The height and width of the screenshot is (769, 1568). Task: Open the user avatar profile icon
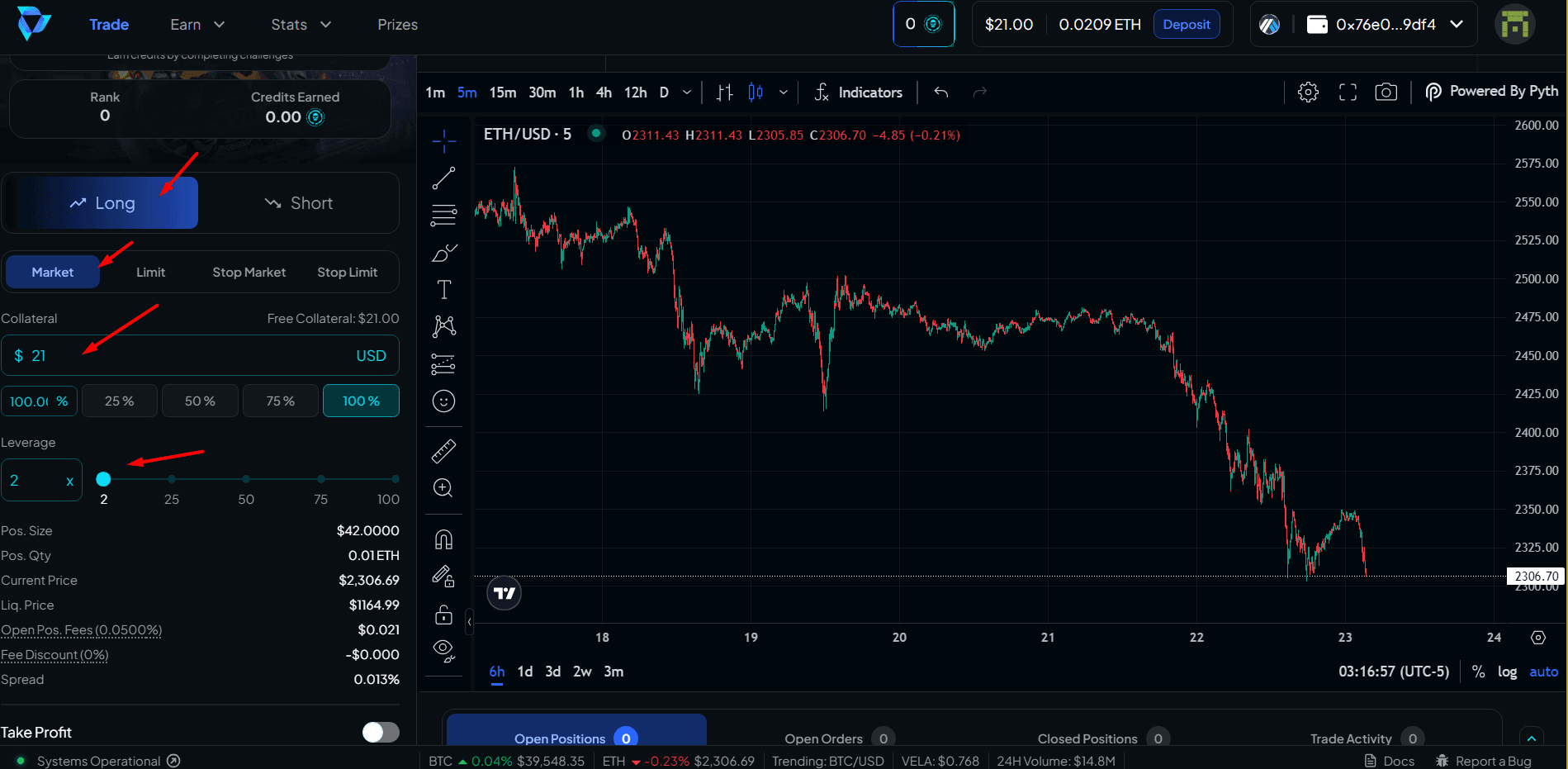1514,24
